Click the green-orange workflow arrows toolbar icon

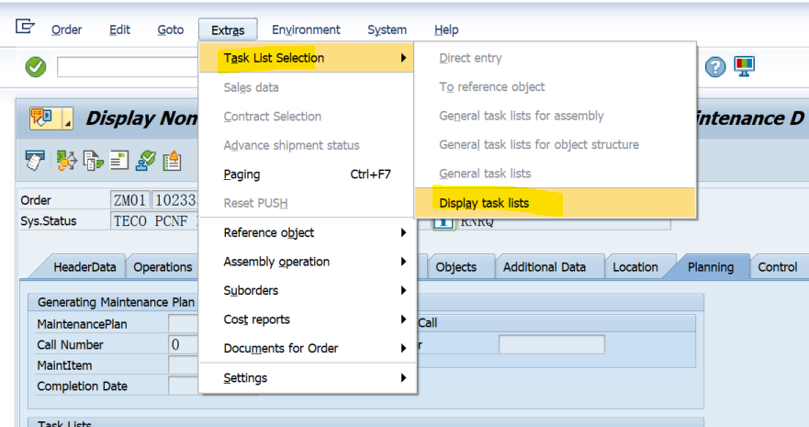[x=67, y=160]
